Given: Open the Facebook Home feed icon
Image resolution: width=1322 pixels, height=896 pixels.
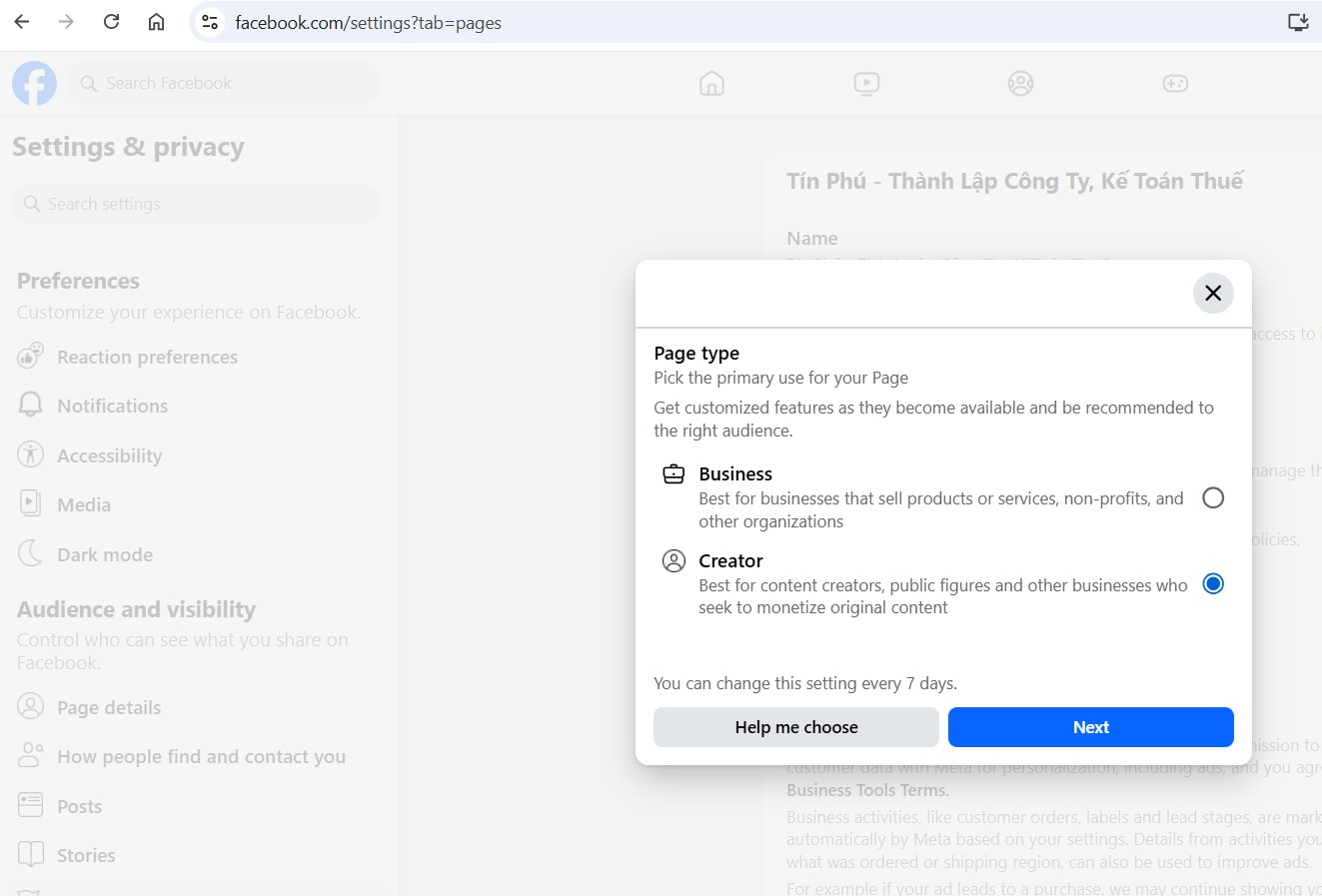Looking at the screenshot, I should click(711, 84).
